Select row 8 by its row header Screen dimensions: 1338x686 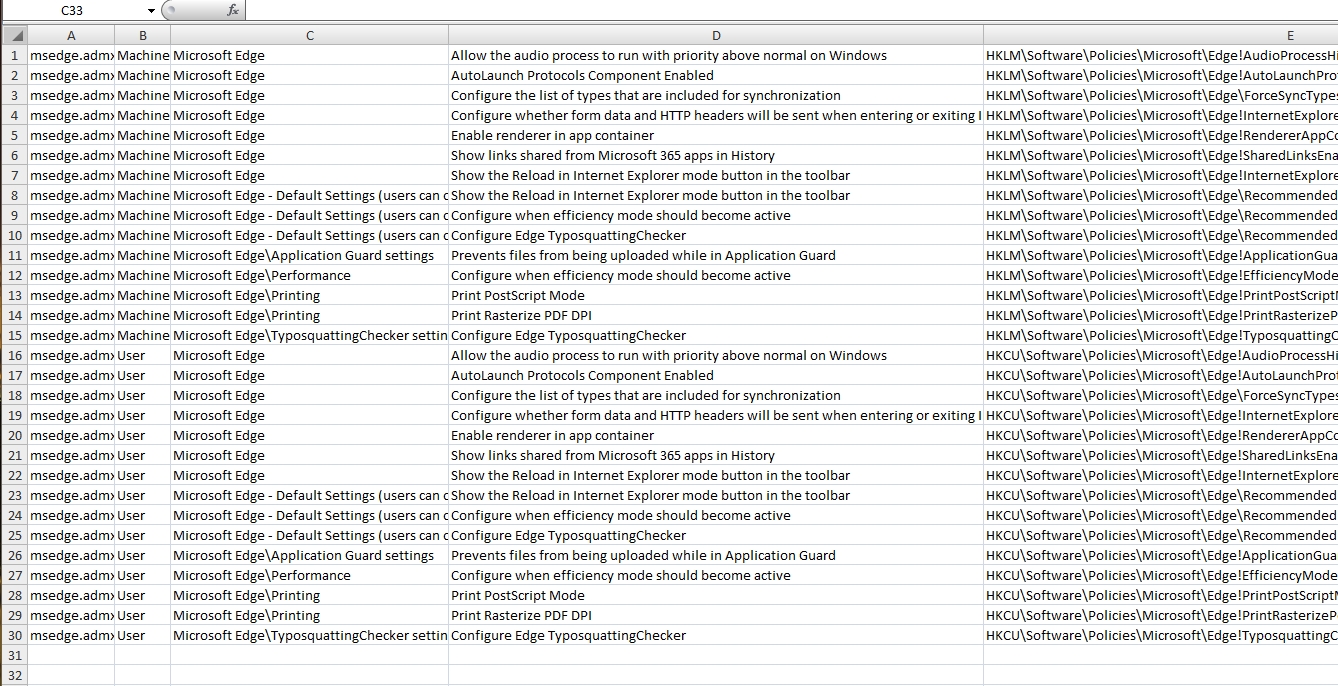click(x=14, y=195)
